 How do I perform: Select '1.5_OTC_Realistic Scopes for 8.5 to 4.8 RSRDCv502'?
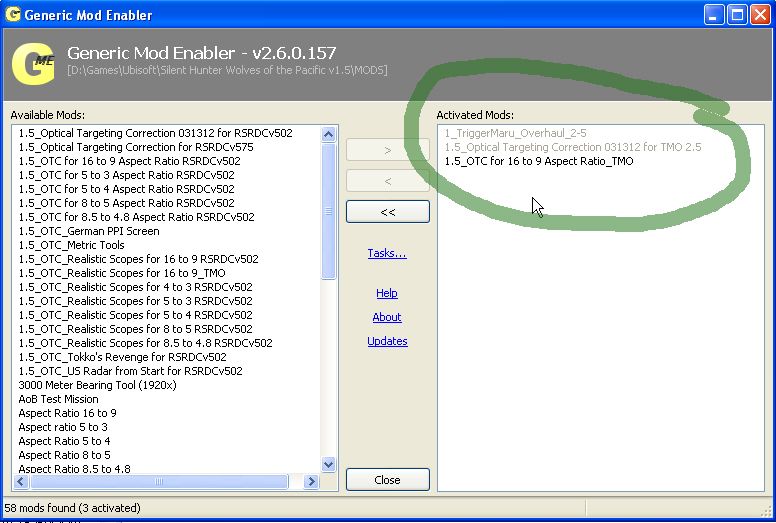(x=146, y=343)
